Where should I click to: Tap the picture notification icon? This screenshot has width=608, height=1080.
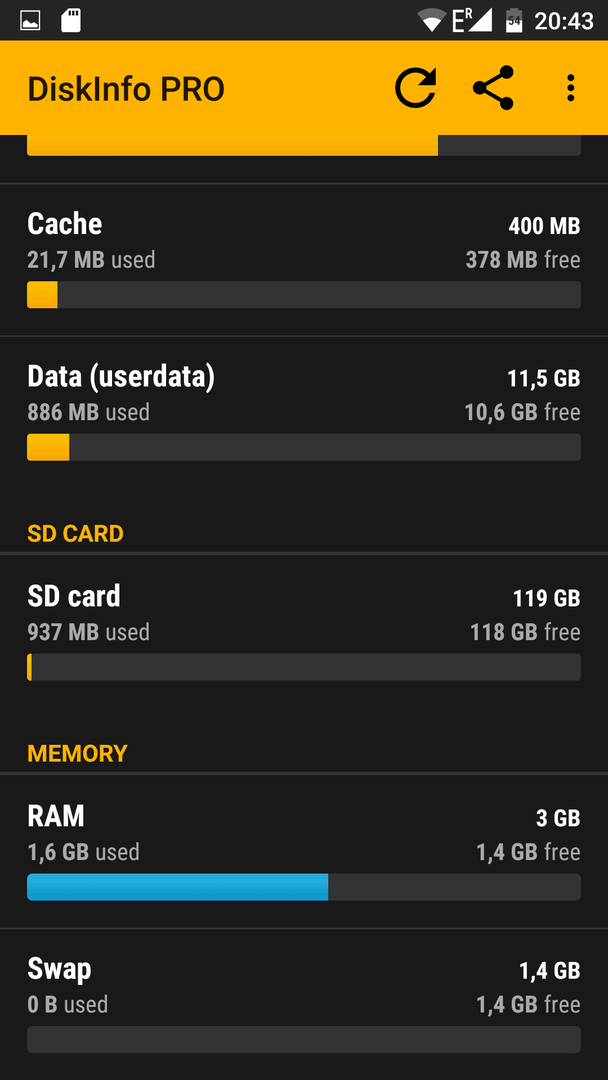(30, 21)
